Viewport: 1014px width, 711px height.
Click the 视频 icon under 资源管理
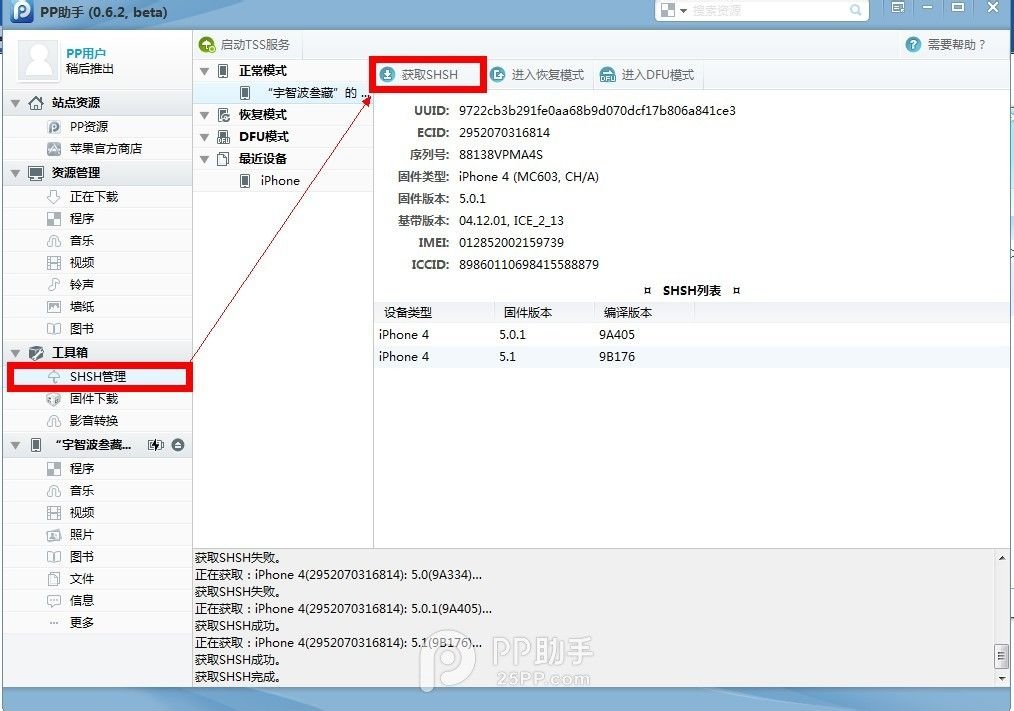coord(54,263)
